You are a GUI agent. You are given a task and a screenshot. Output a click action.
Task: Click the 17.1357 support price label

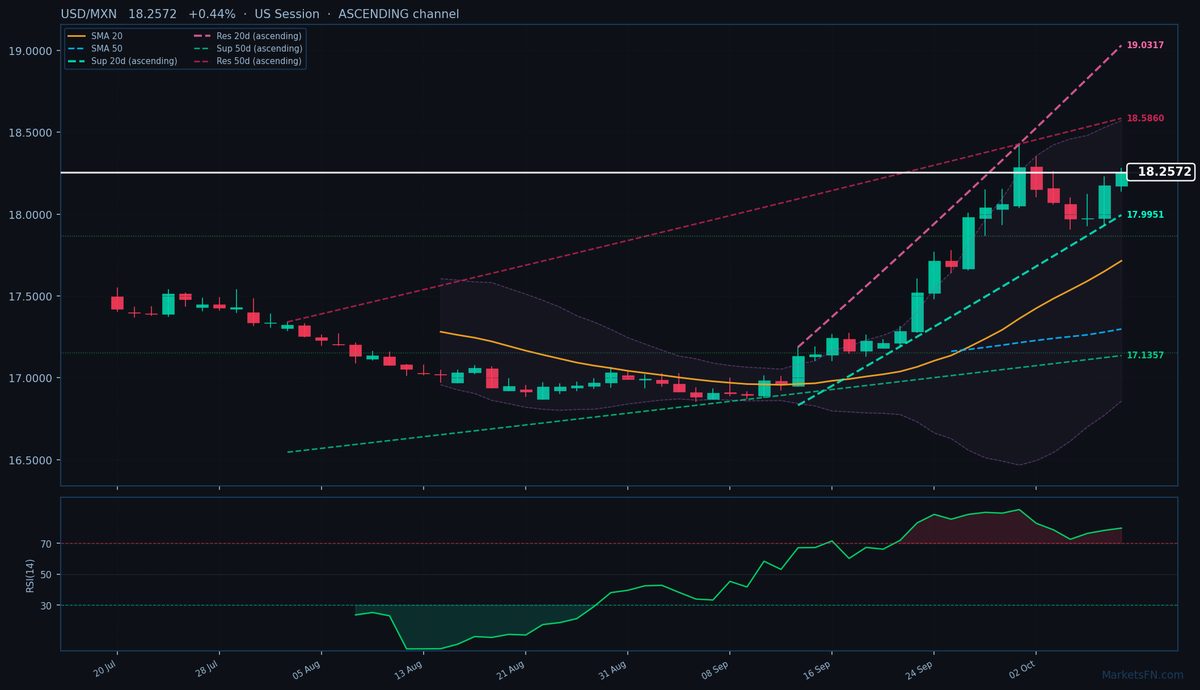(x=1145, y=355)
